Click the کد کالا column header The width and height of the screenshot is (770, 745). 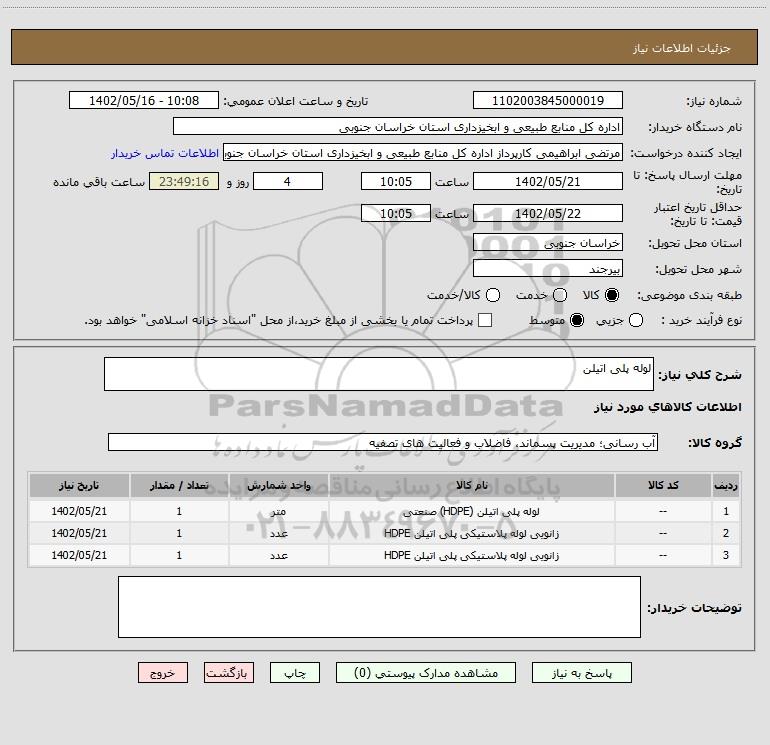tap(663, 486)
